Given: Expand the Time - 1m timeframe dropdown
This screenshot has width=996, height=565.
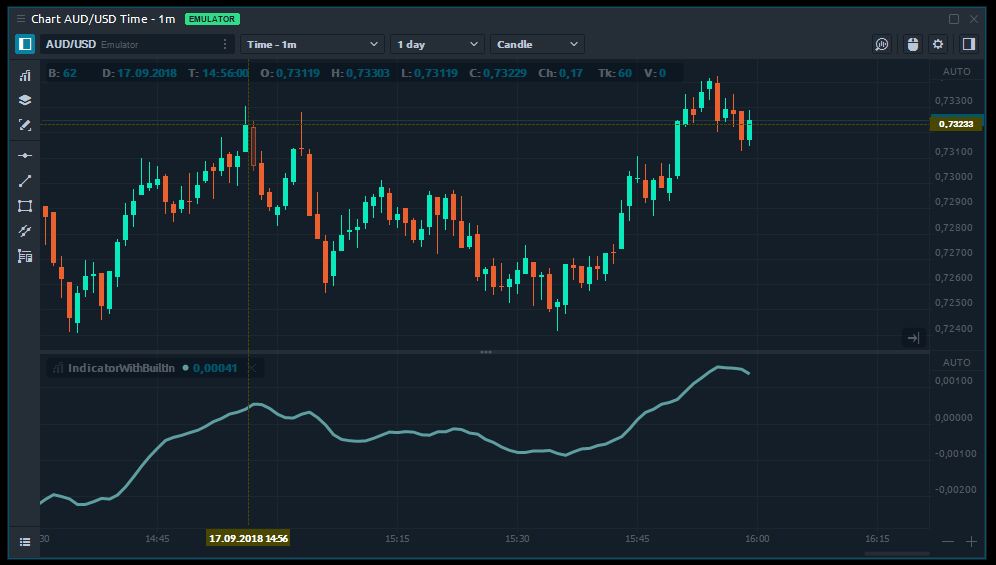Looking at the screenshot, I should click(312, 44).
